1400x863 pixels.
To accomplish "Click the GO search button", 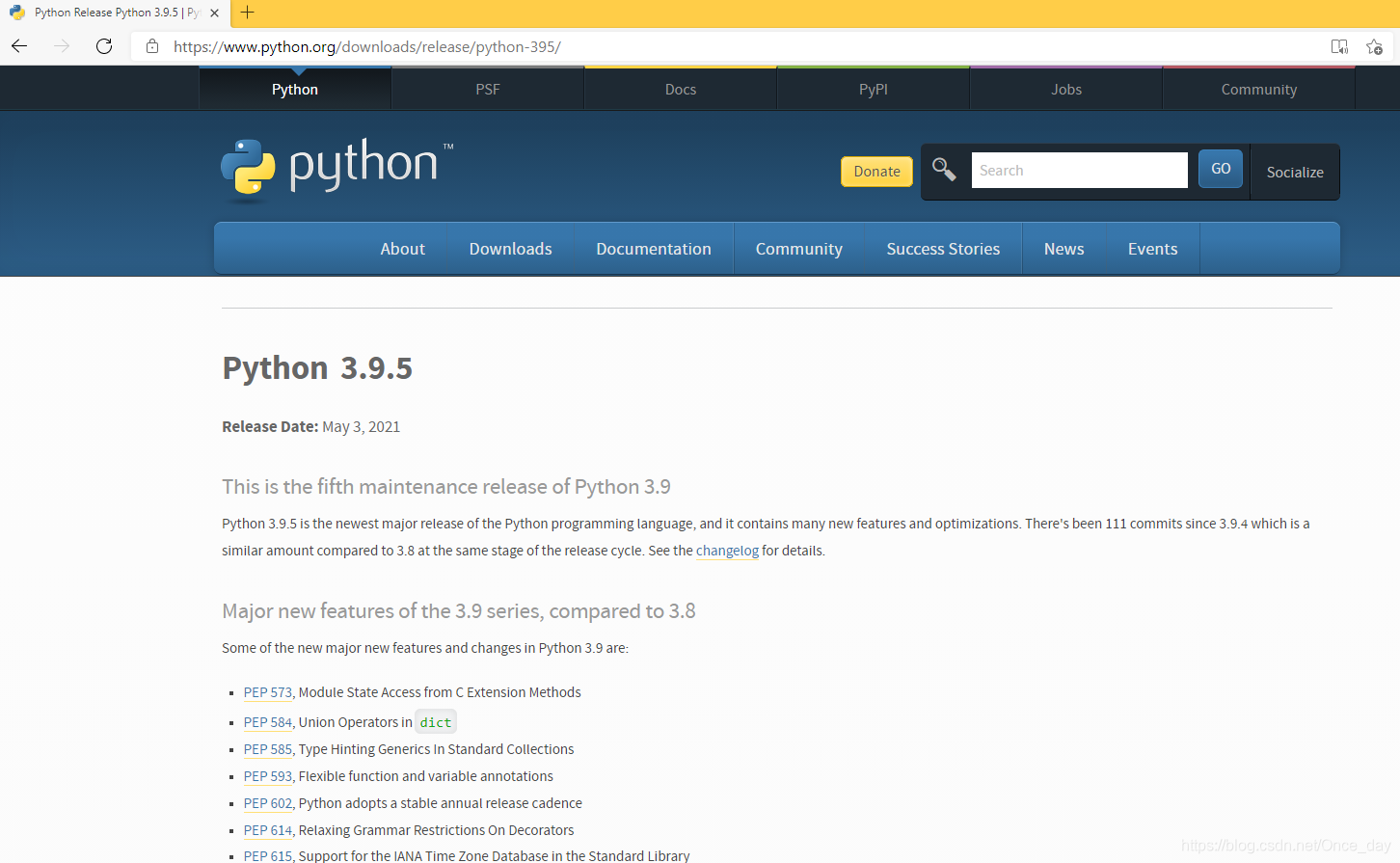I will (x=1221, y=169).
